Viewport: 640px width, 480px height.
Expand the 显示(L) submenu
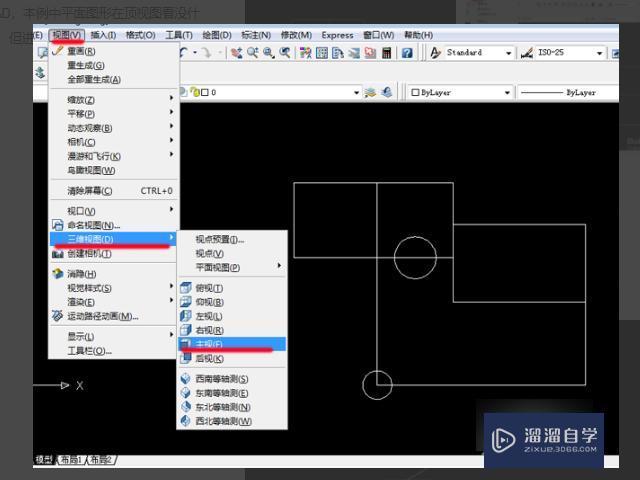tap(113, 336)
